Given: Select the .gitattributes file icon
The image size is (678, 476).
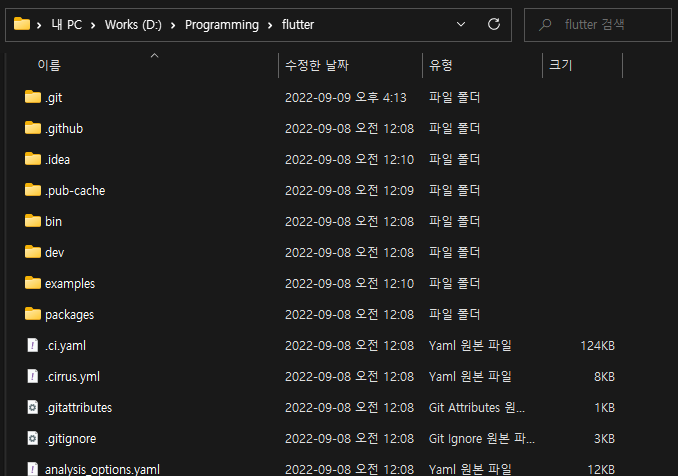Looking at the screenshot, I should click(x=33, y=407).
